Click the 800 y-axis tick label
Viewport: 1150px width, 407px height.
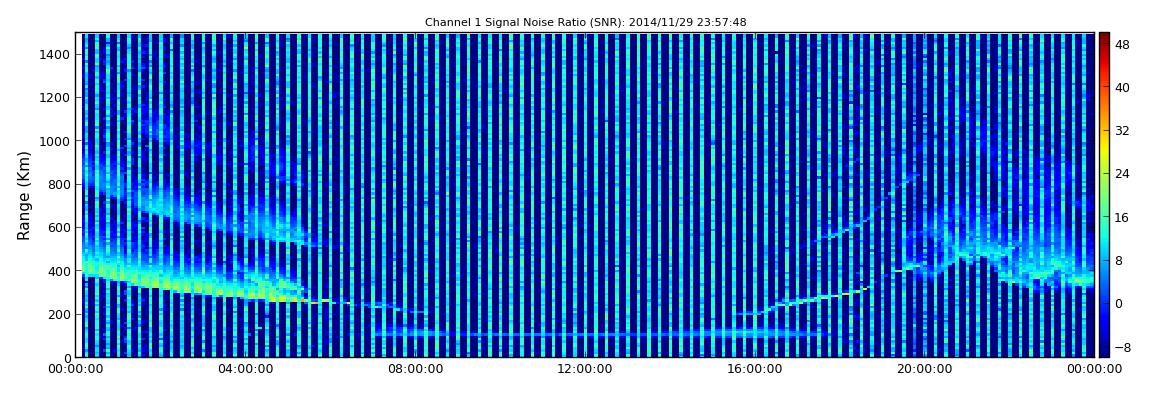click(x=59, y=184)
